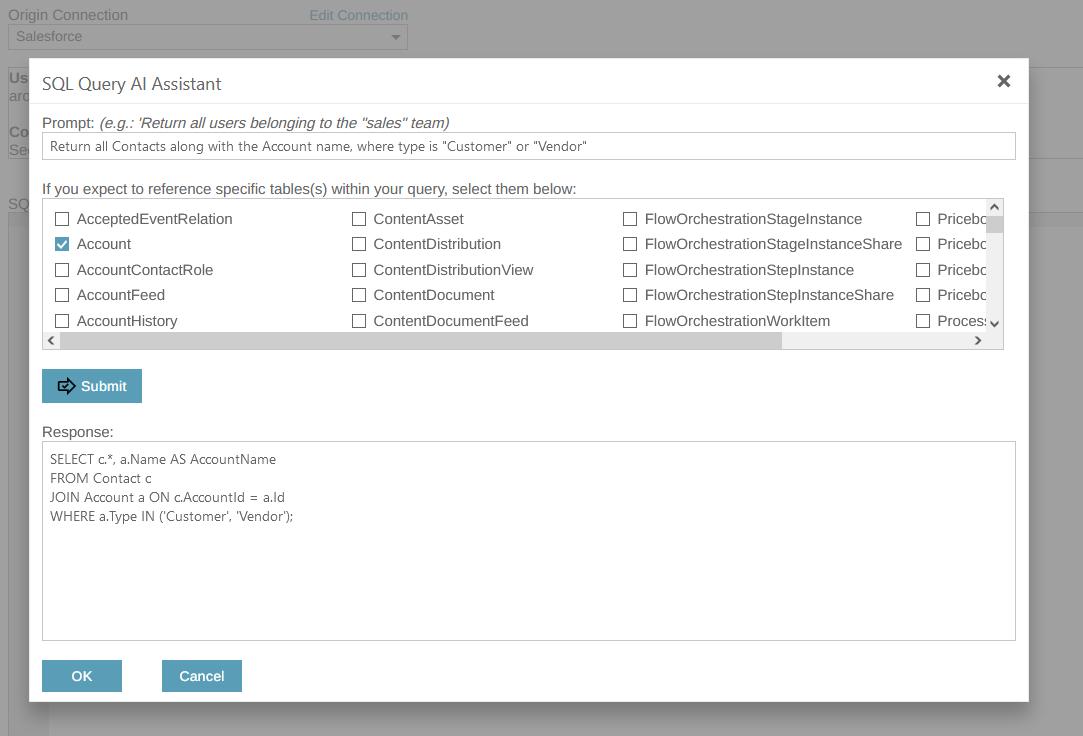Uncheck the Account table
The width and height of the screenshot is (1083, 736).
tap(62, 243)
